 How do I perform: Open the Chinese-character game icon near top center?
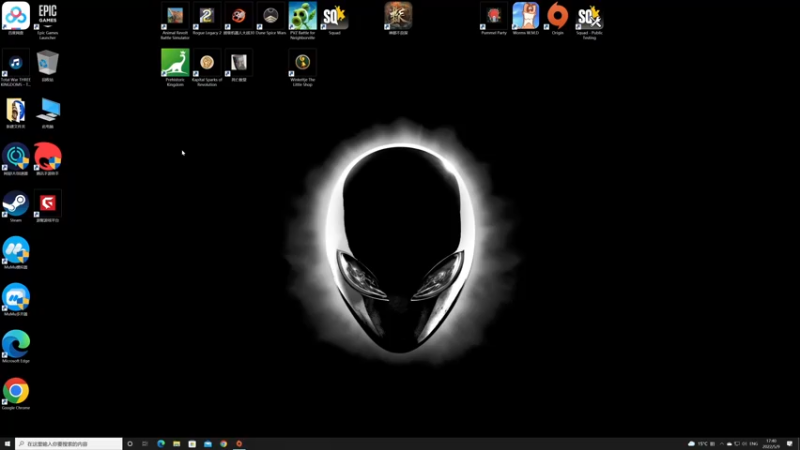coord(398,18)
